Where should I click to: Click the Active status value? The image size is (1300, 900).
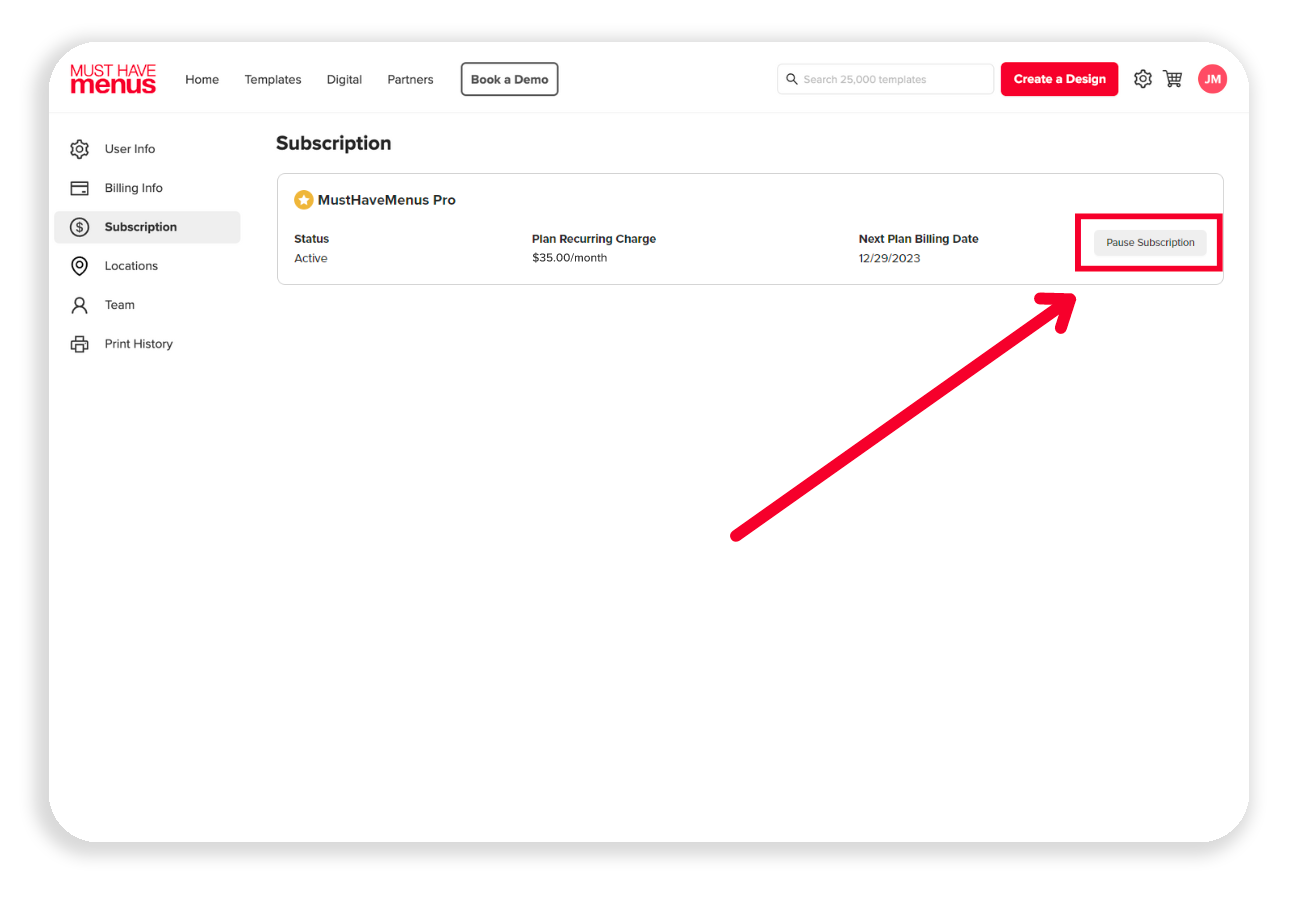tap(311, 258)
